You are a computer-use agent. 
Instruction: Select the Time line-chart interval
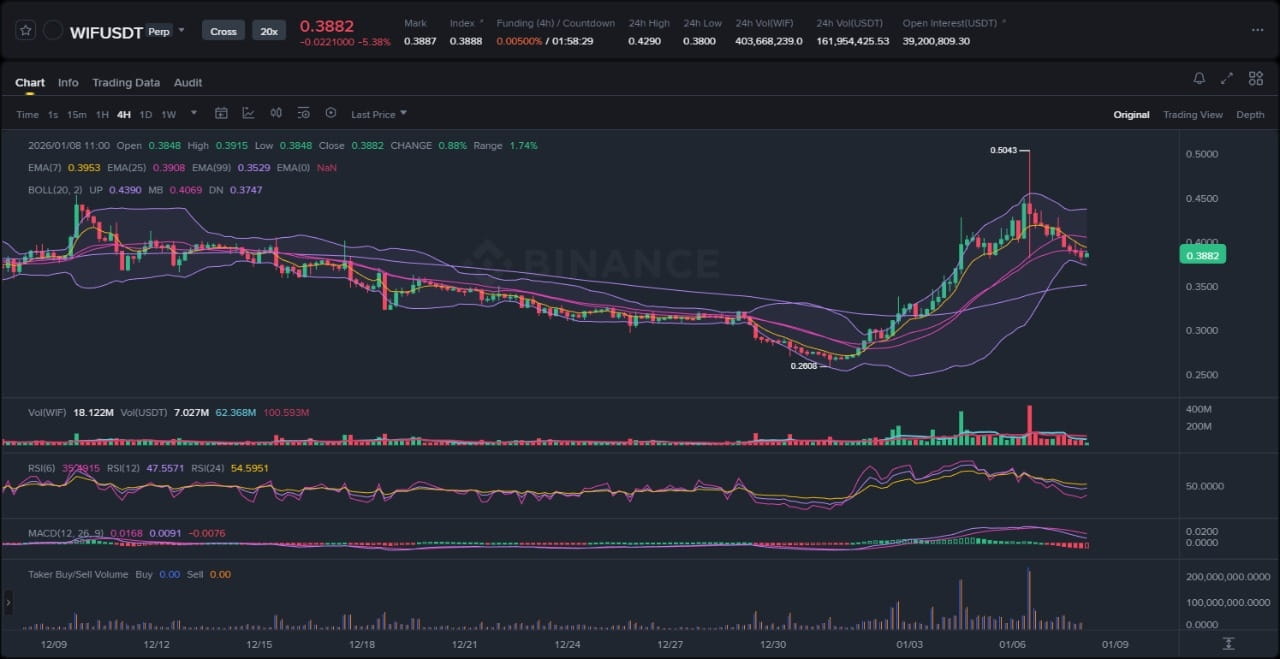click(x=27, y=114)
